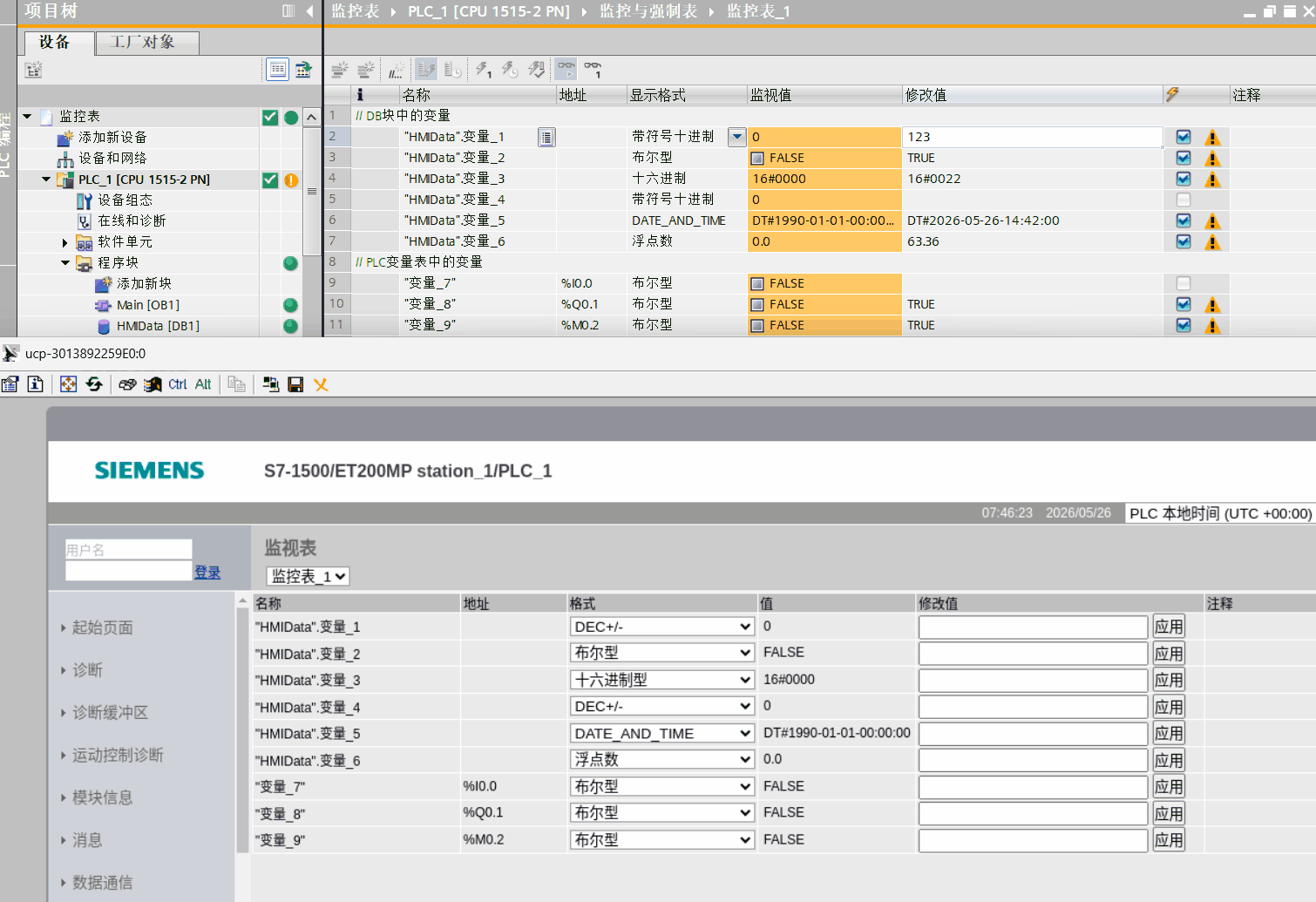Collapse the 项目树 panel with the arrow icon

coord(309,11)
